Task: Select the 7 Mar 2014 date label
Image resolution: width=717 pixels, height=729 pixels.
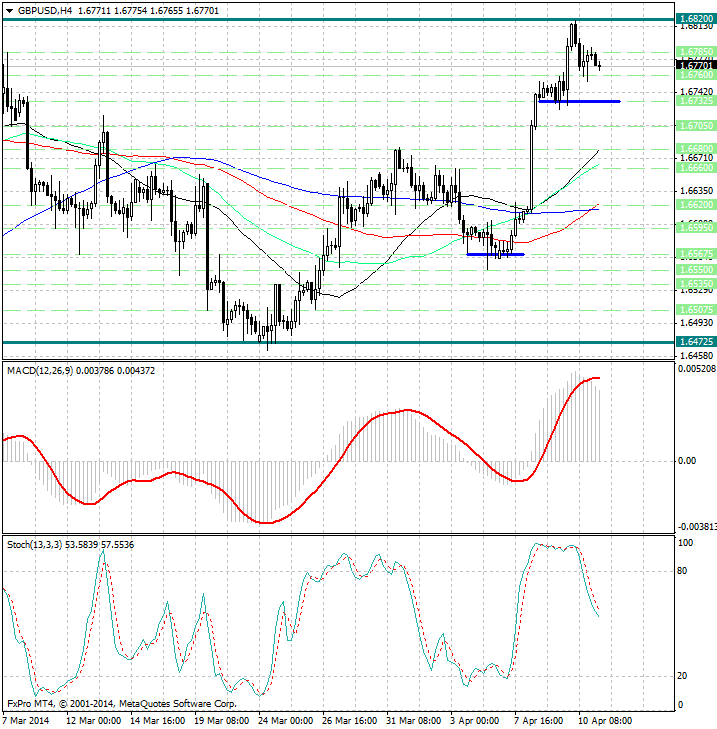Action: click(x=26, y=720)
